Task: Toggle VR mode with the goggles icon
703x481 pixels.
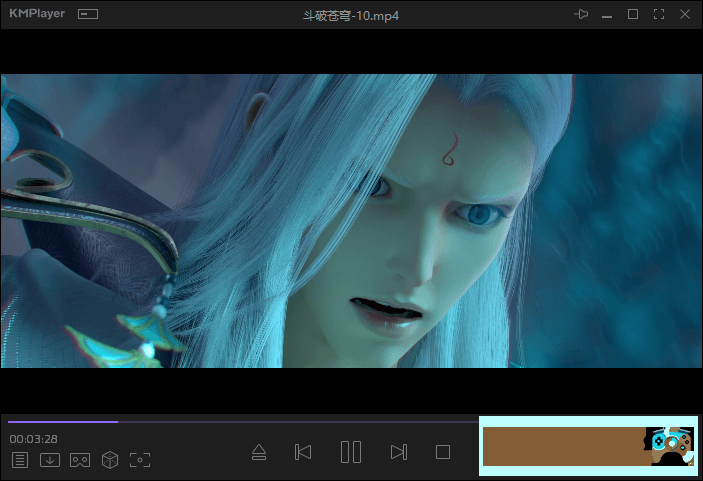Action: [80, 460]
